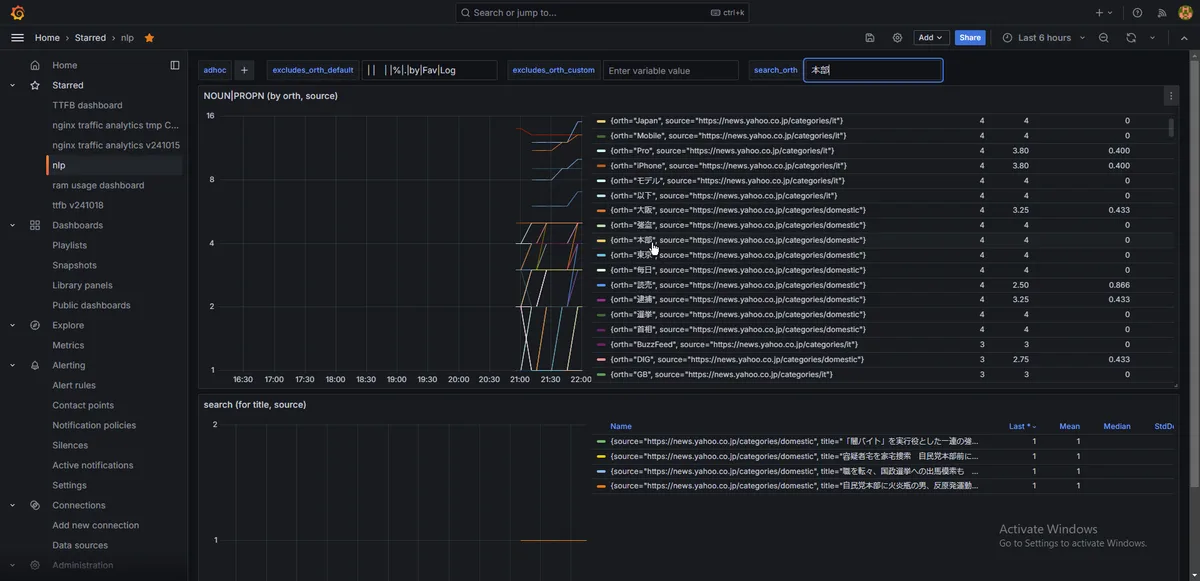Open Alert rules in the sidebar
The image size is (1200, 581).
click(74, 385)
